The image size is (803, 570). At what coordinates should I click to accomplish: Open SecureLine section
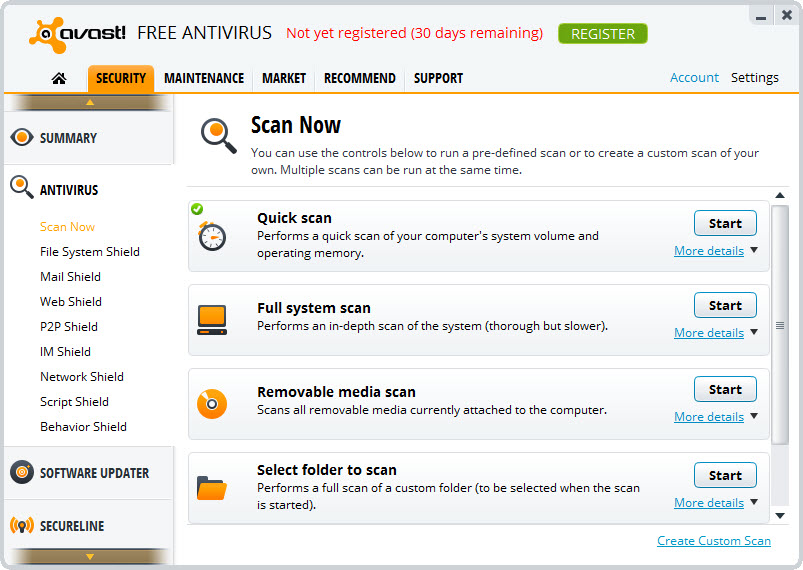tap(89, 525)
